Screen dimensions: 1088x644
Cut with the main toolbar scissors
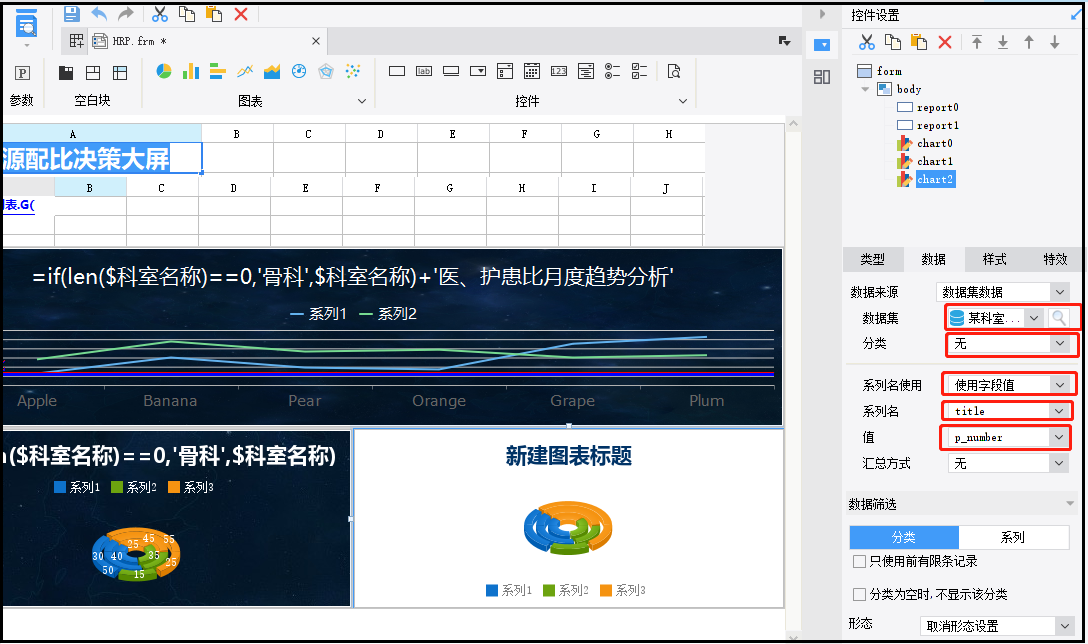point(160,13)
